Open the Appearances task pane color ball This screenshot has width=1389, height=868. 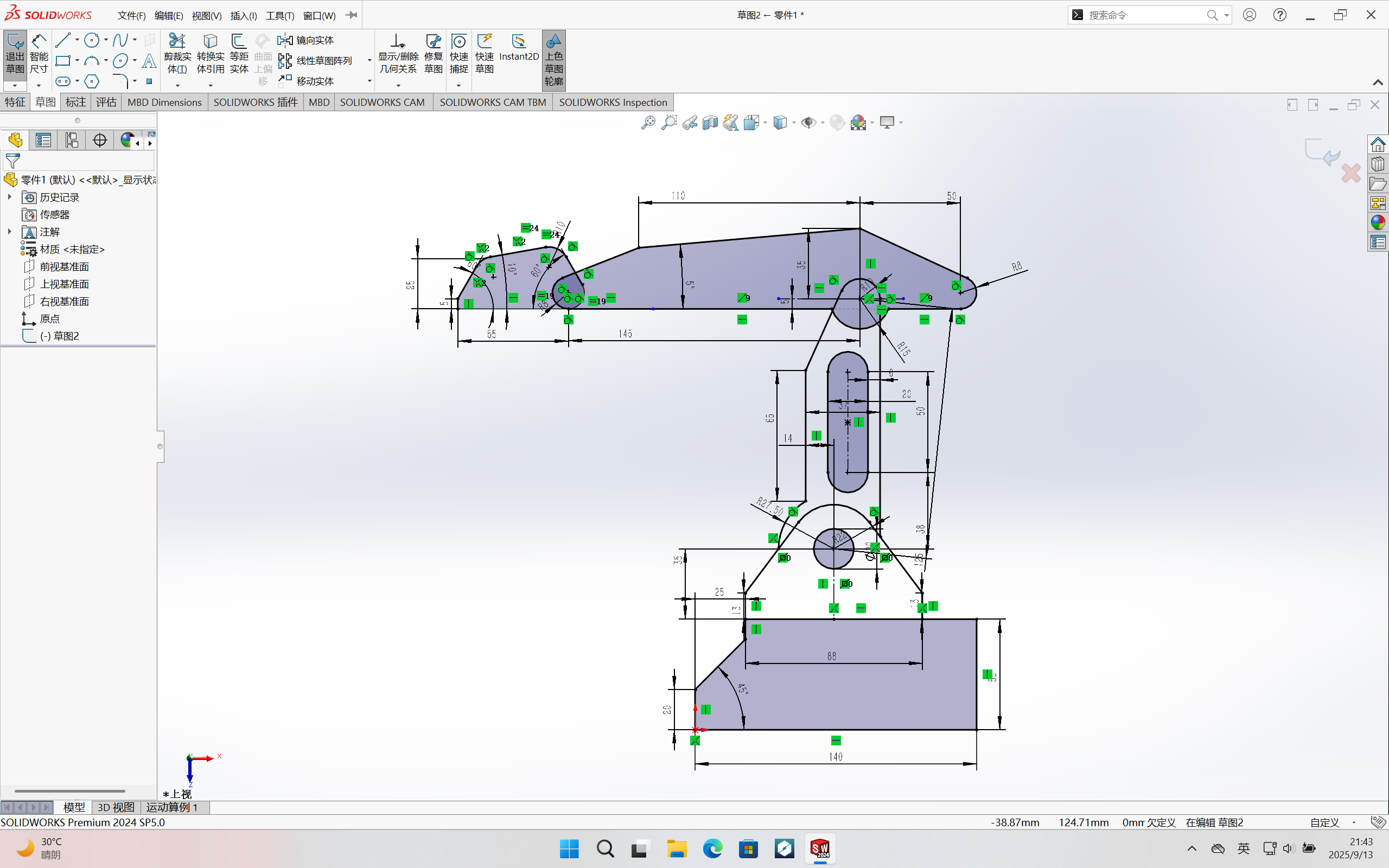coord(1378,222)
